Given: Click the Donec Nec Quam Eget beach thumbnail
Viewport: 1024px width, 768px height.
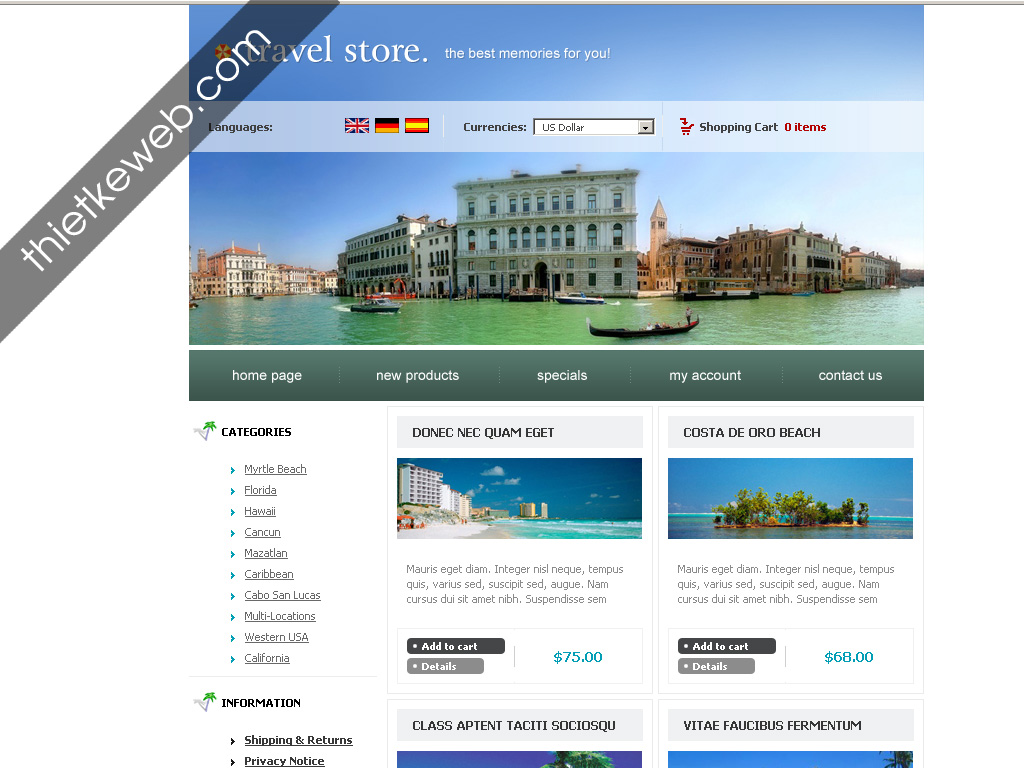Looking at the screenshot, I should pyautogui.click(x=519, y=498).
